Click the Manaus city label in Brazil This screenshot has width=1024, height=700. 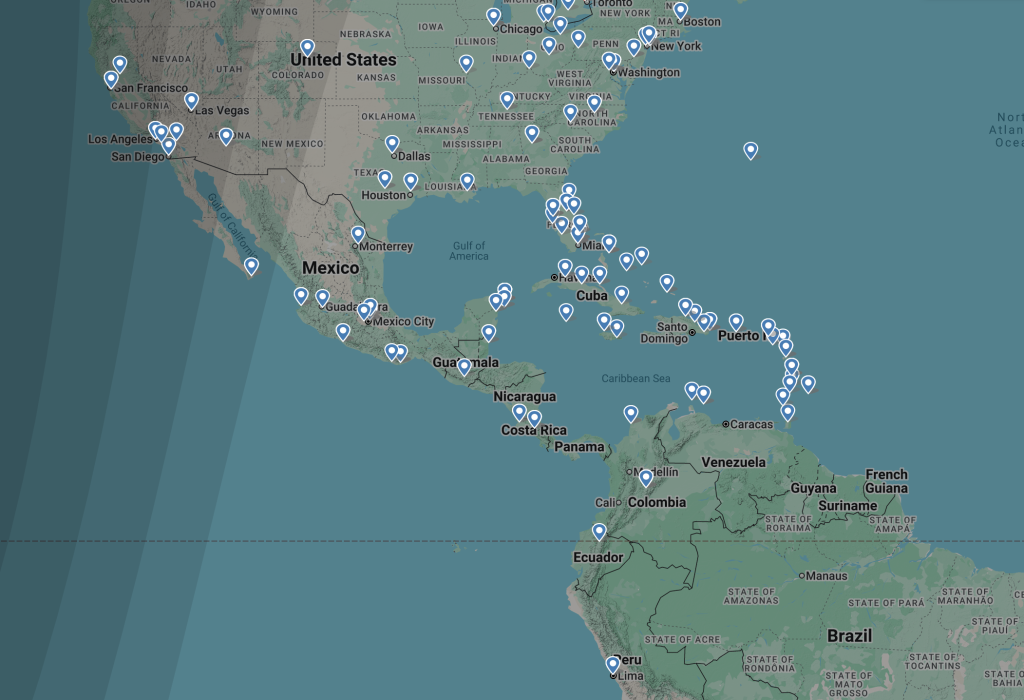point(827,576)
